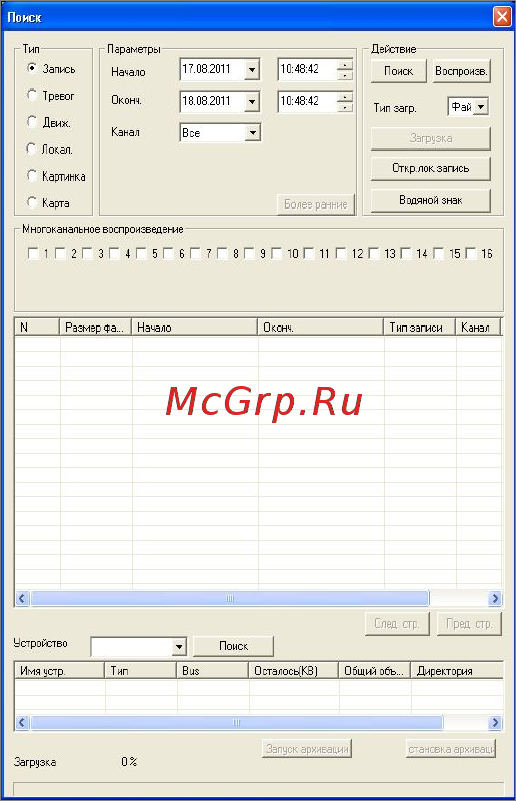
Task: Expand the Тип загр. download type dropdown
Action: tap(481, 107)
